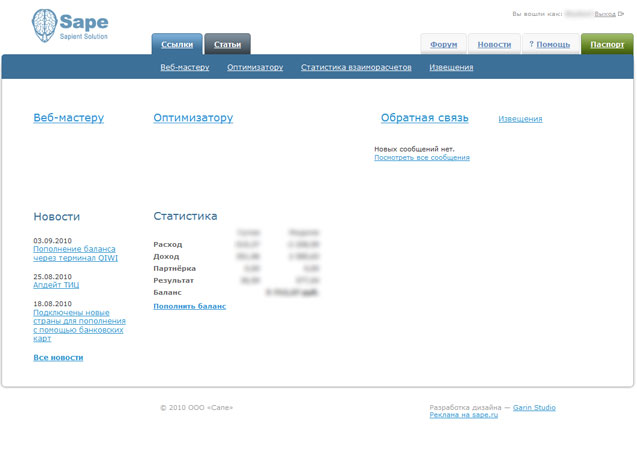Click the date 03.09.2010 in news
Viewport: 637px width, 460px height.
[x=52, y=241]
